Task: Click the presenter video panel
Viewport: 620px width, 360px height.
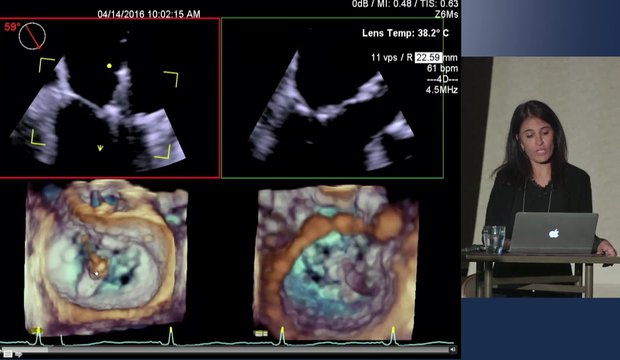Action: coord(541,177)
